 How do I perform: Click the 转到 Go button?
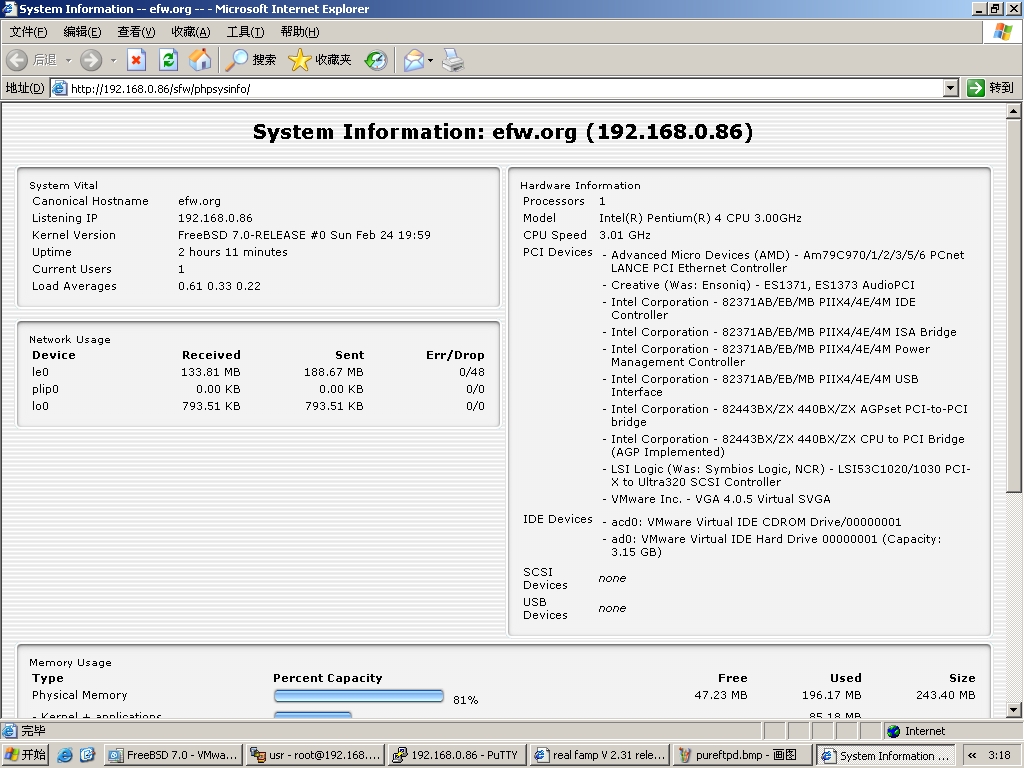991,88
